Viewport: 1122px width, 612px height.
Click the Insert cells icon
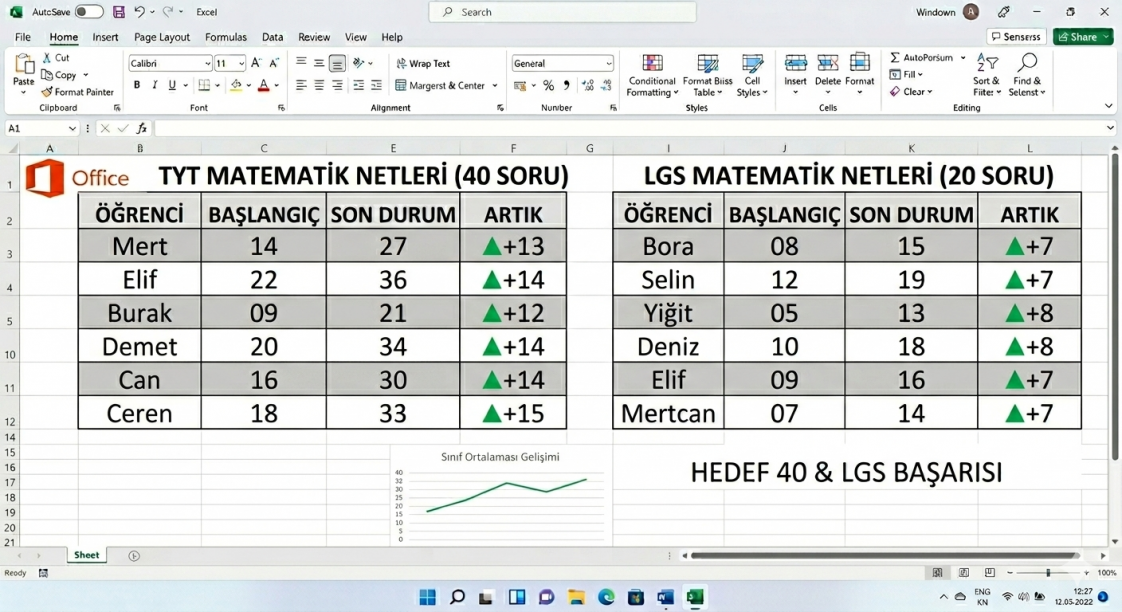(795, 64)
